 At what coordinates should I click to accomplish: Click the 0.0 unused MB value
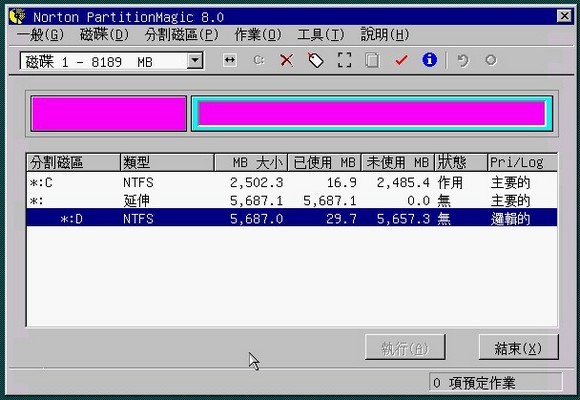pyautogui.click(x=418, y=201)
